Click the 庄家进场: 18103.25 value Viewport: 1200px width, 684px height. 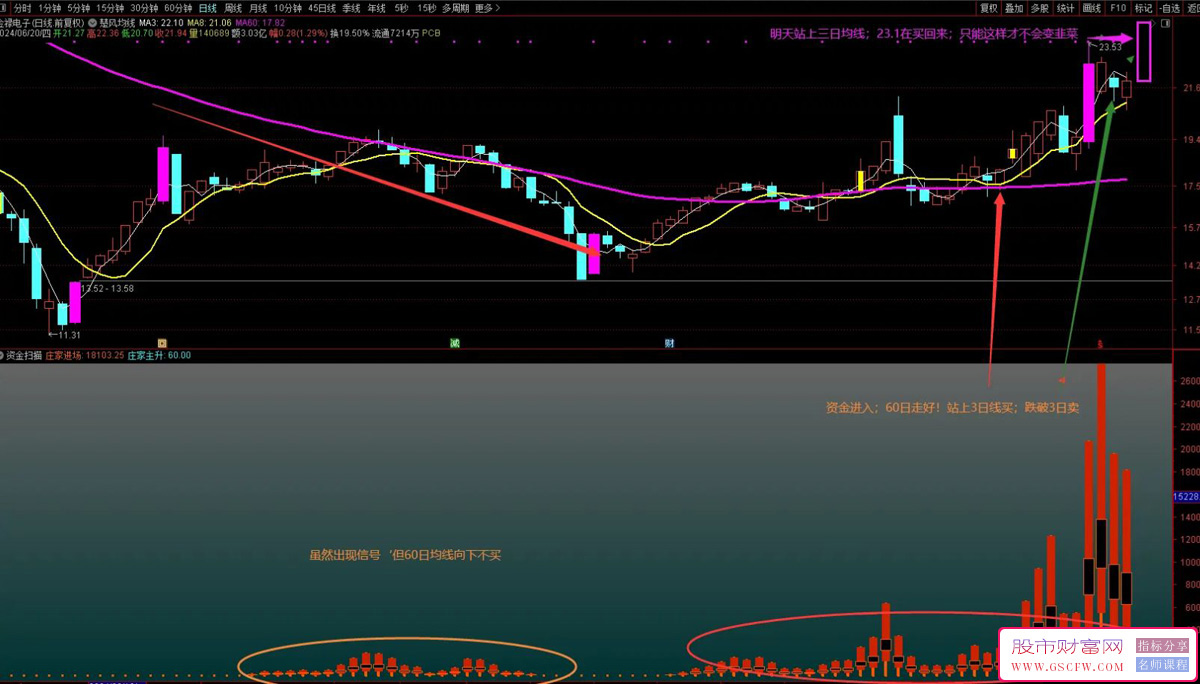pos(85,355)
